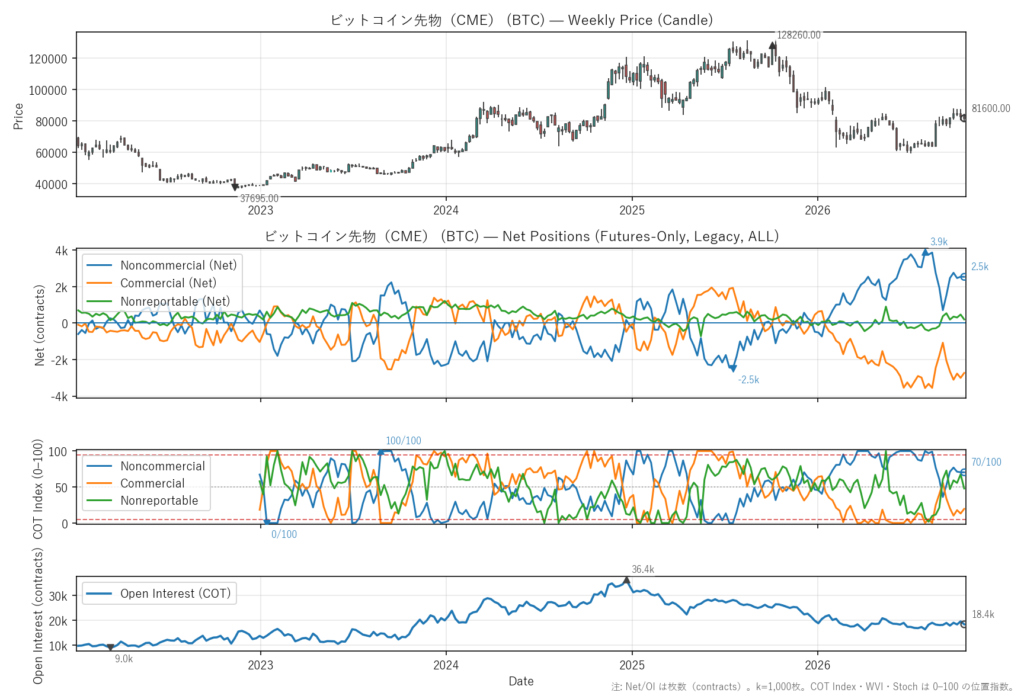1024x699 pixels.
Task: Click the 18.4k latest open interest label
Action: click(983, 614)
